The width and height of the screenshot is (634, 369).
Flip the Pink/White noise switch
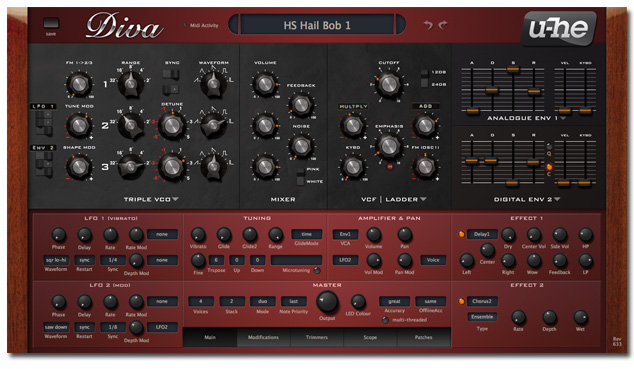[x=300, y=176]
